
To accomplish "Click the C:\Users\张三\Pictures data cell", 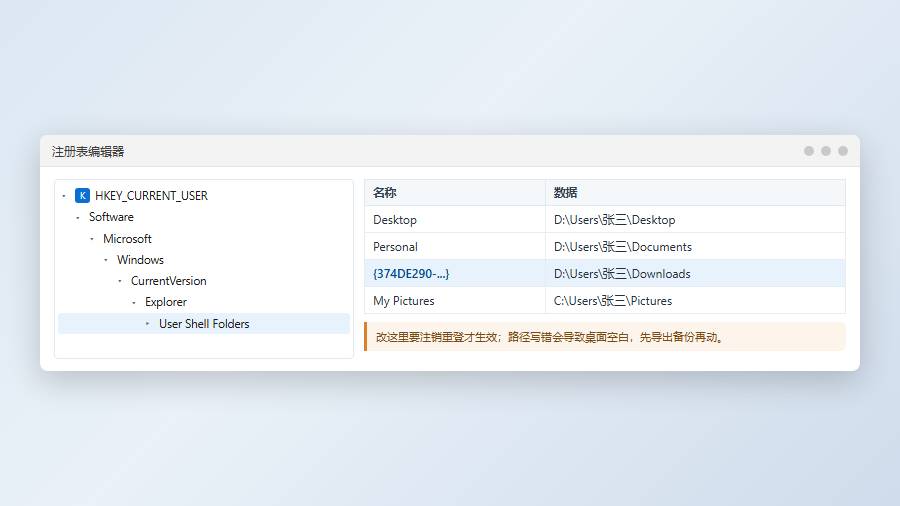I will 695,301.
